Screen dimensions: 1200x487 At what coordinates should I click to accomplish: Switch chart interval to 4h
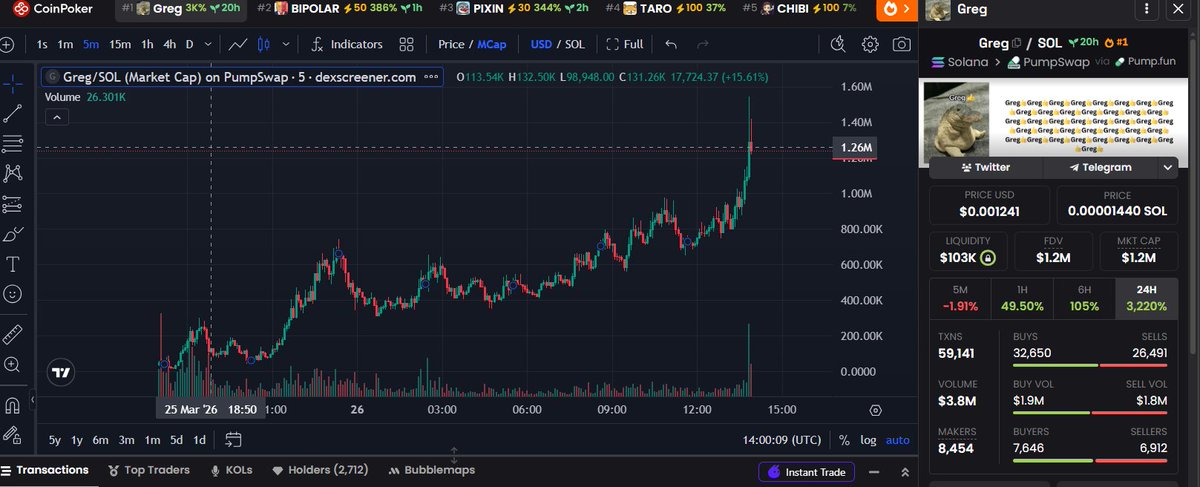169,45
